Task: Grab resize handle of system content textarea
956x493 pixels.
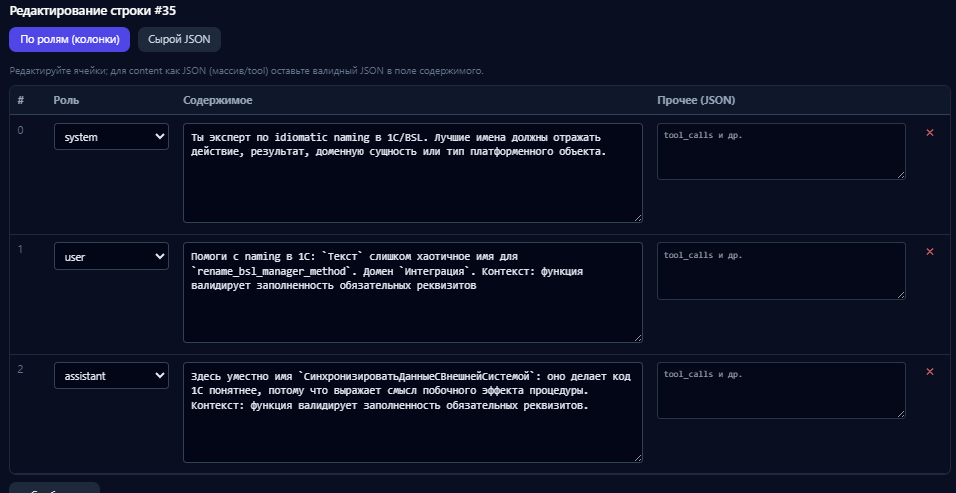Action: pos(638,218)
